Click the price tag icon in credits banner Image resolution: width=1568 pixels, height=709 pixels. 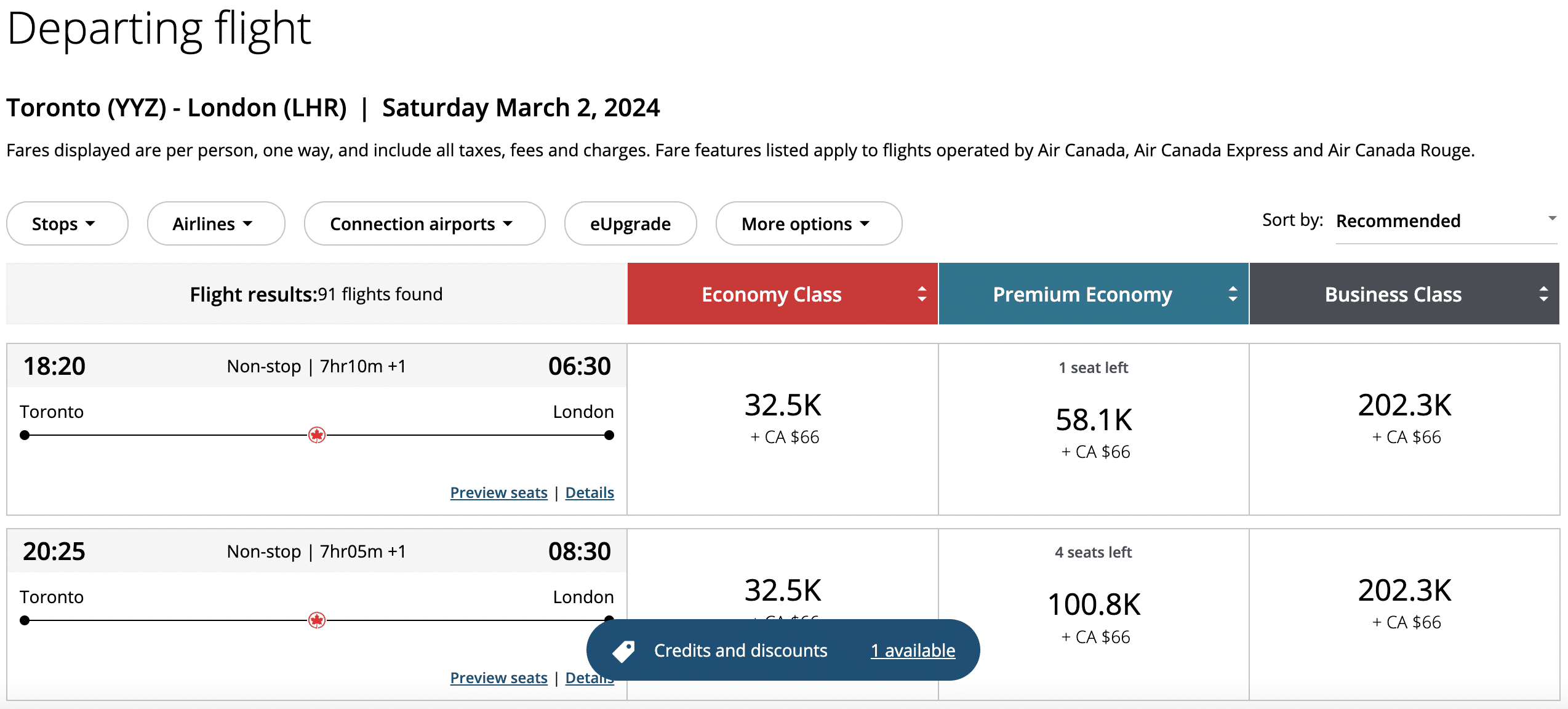coord(623,651)
